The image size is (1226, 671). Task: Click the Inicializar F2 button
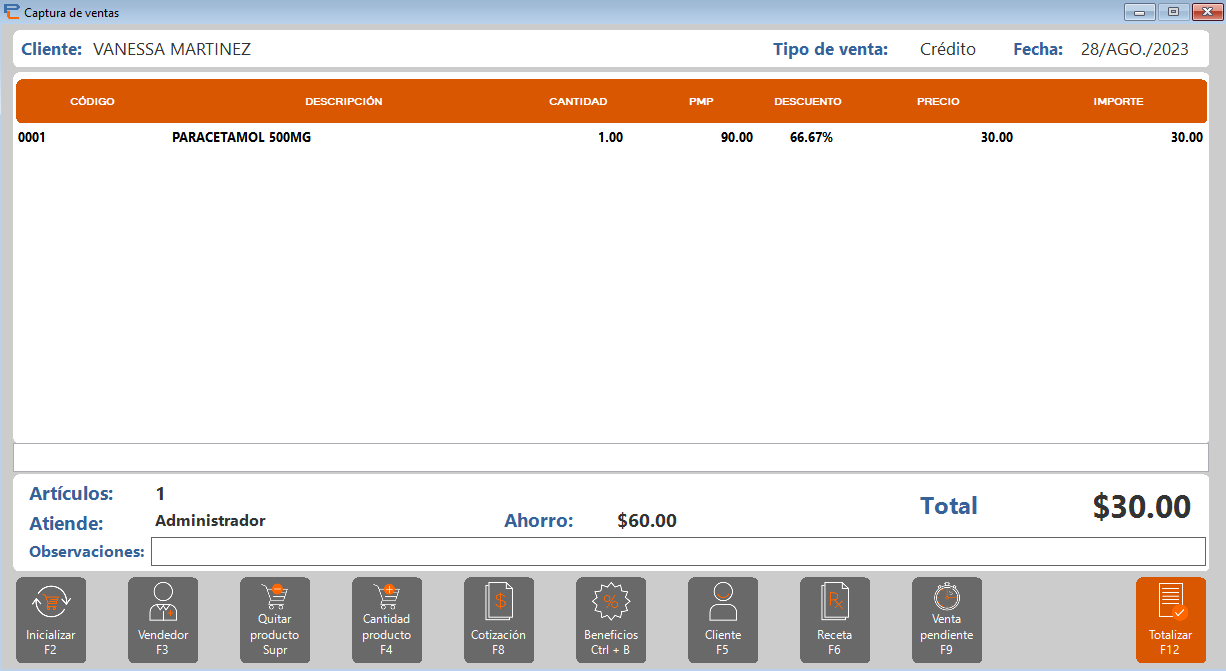pos(51,620)
